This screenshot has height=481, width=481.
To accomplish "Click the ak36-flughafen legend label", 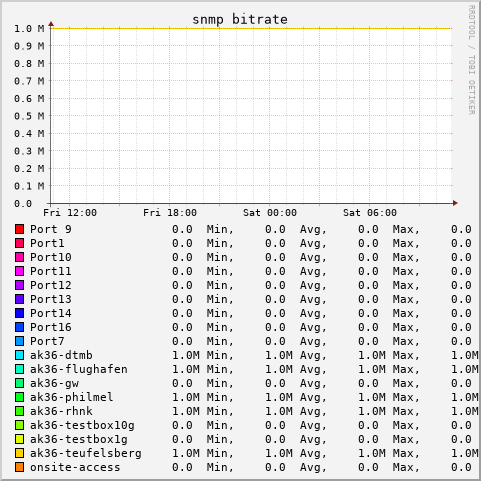I will click(79, 369).
